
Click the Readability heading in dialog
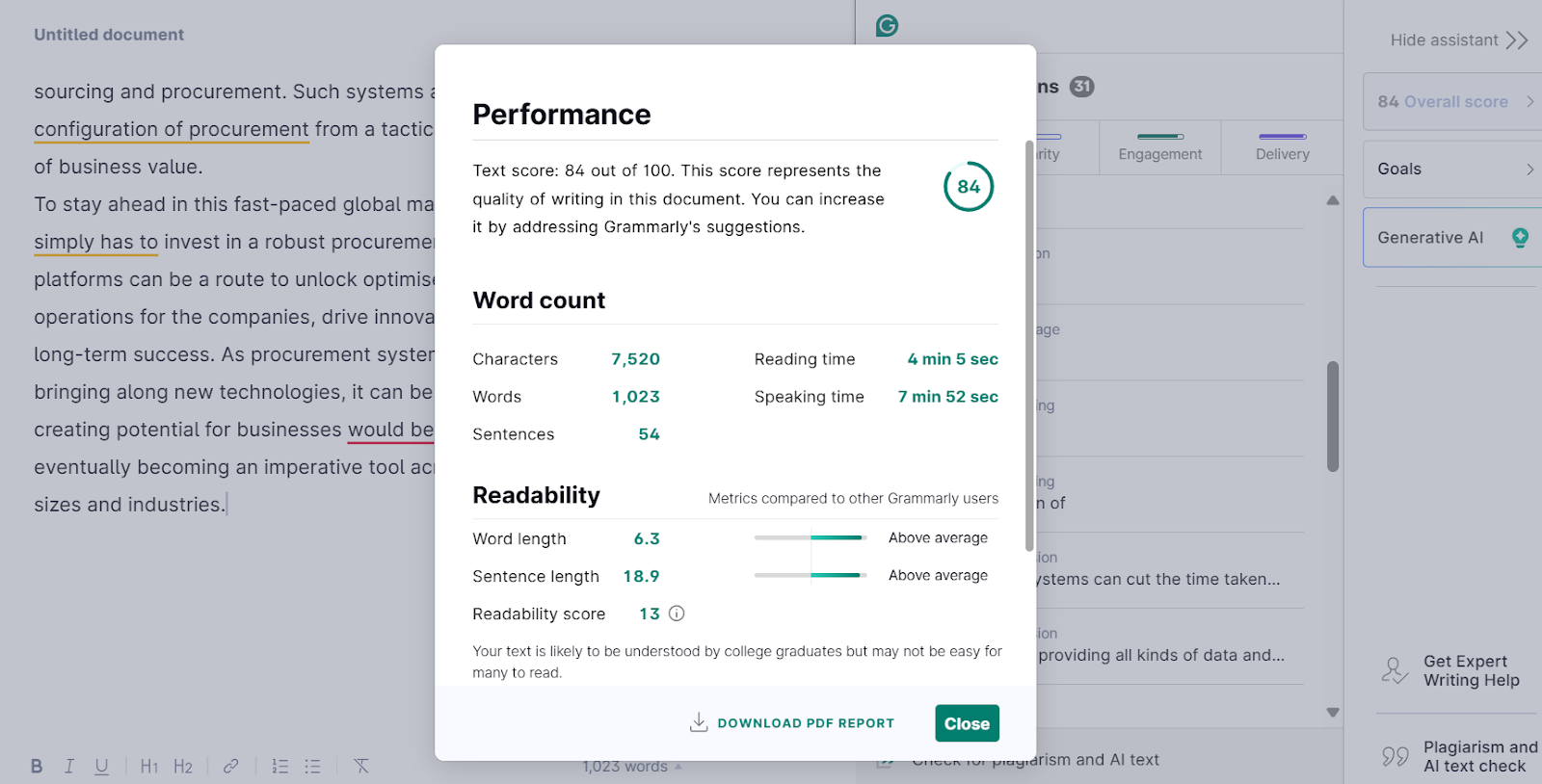click(536, 495)
